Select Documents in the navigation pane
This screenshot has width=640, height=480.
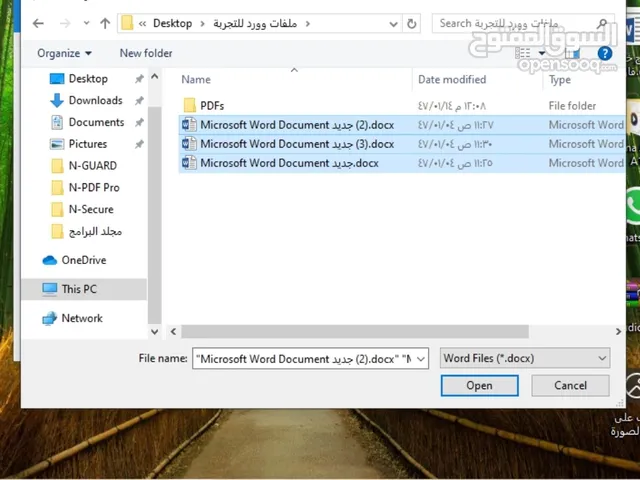pyautogui.click(x=96, y=122)
